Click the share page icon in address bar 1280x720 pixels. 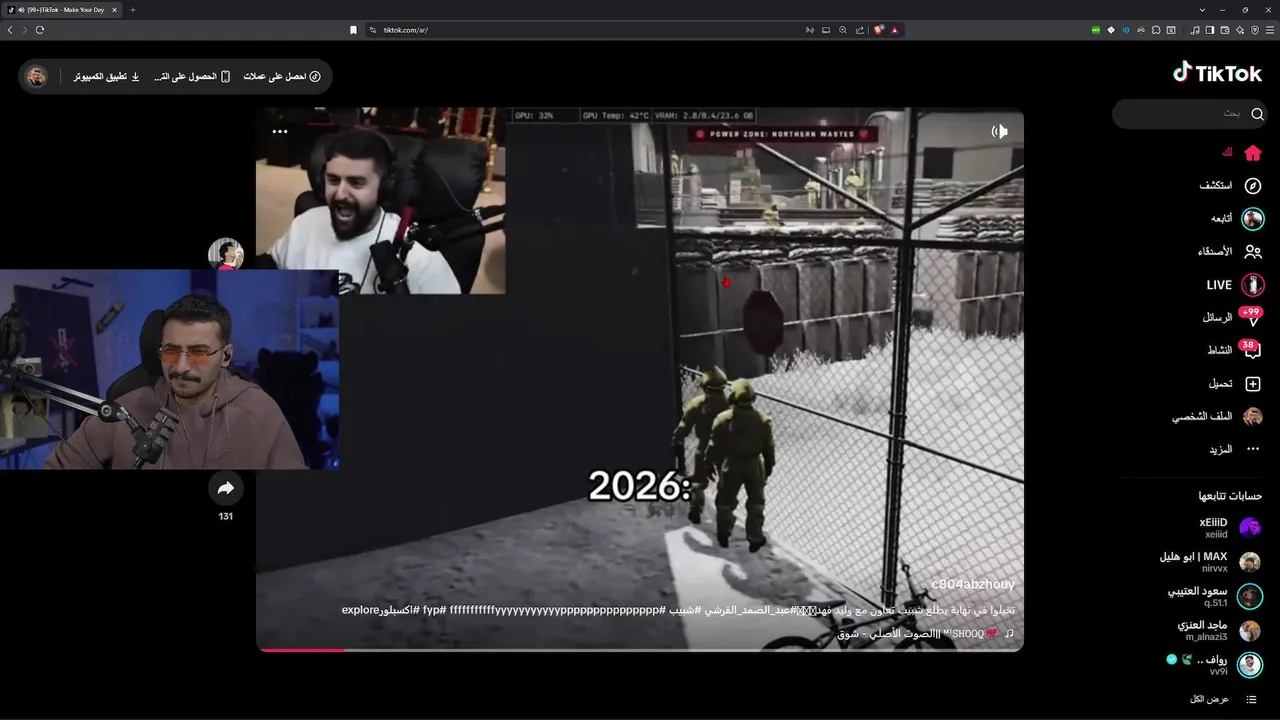click(x=860, y=30)
